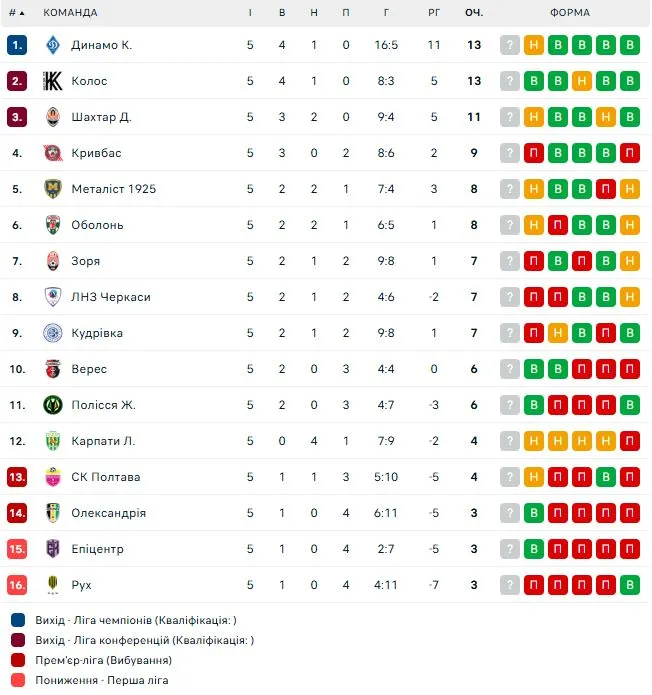Viewport: 652px width, 695px height.
Task: Click the Металіст 1925 crest
Action: [x=53, y=189]
